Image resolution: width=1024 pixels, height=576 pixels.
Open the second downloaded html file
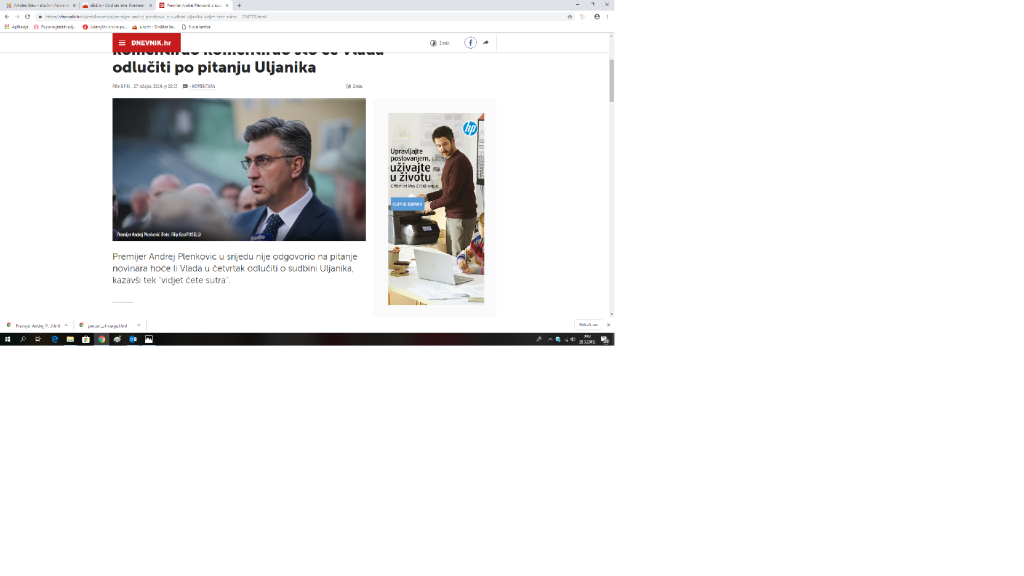[106, 325]
